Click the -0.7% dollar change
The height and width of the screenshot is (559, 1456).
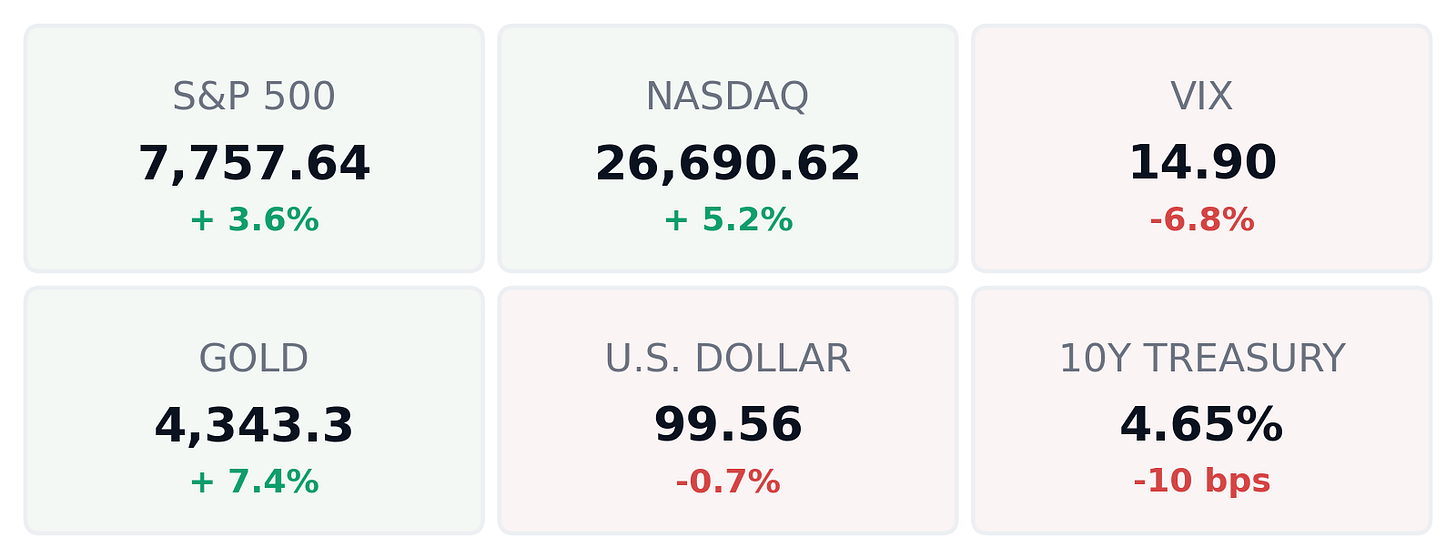tap(728, 482)
